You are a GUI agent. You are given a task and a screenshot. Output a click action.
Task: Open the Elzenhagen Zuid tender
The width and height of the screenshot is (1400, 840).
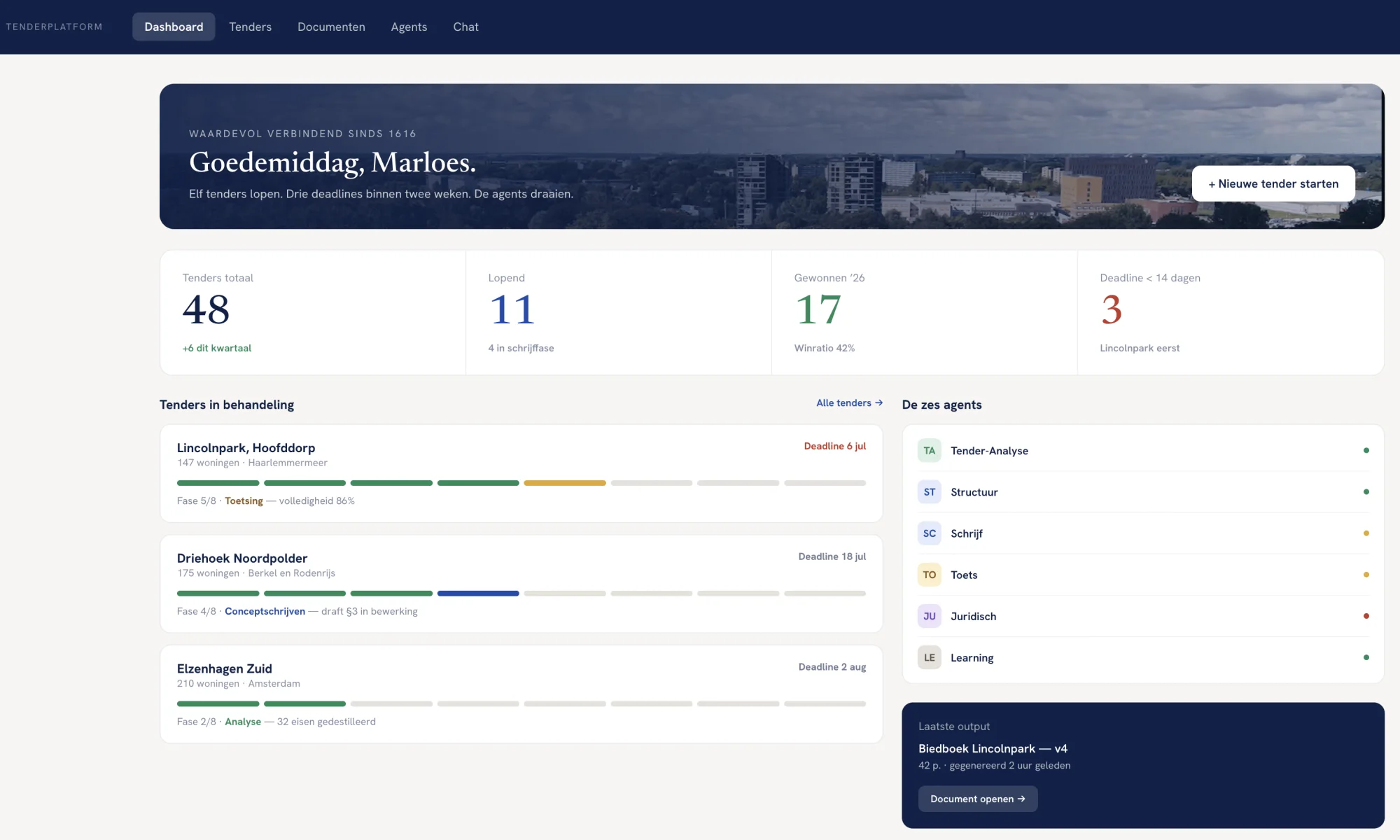(521, 694)
